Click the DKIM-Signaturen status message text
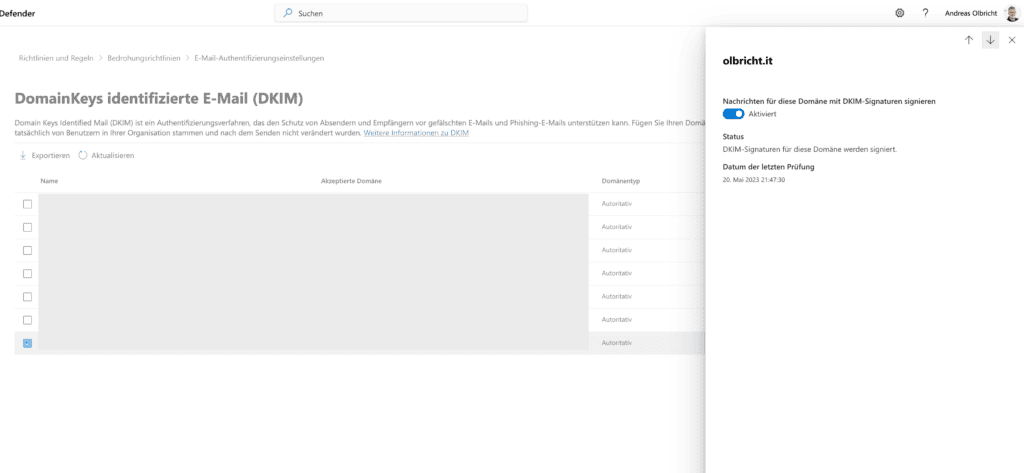 (x=810, y=149)
